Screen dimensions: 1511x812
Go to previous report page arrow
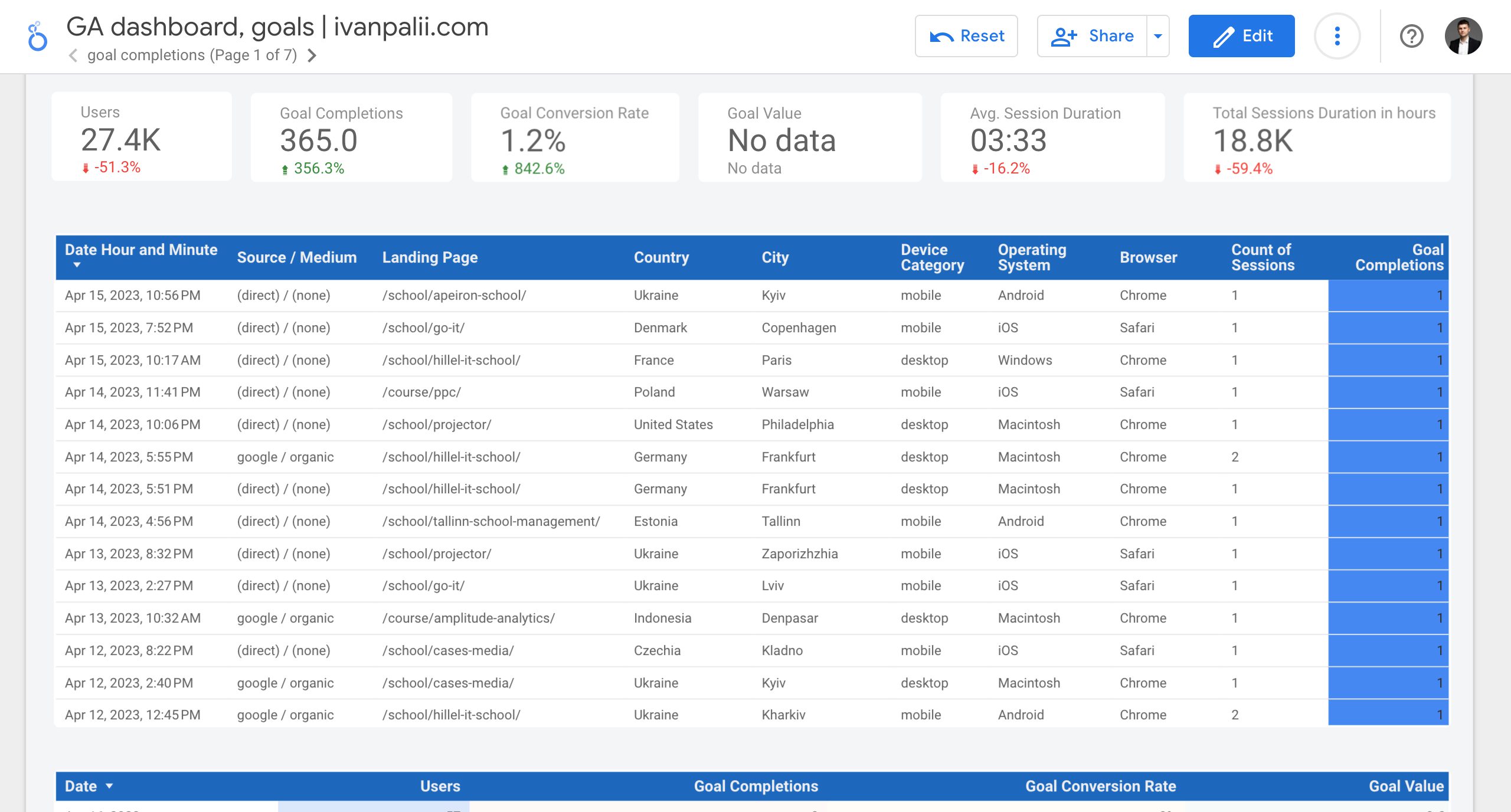click(x=73, y=55)
